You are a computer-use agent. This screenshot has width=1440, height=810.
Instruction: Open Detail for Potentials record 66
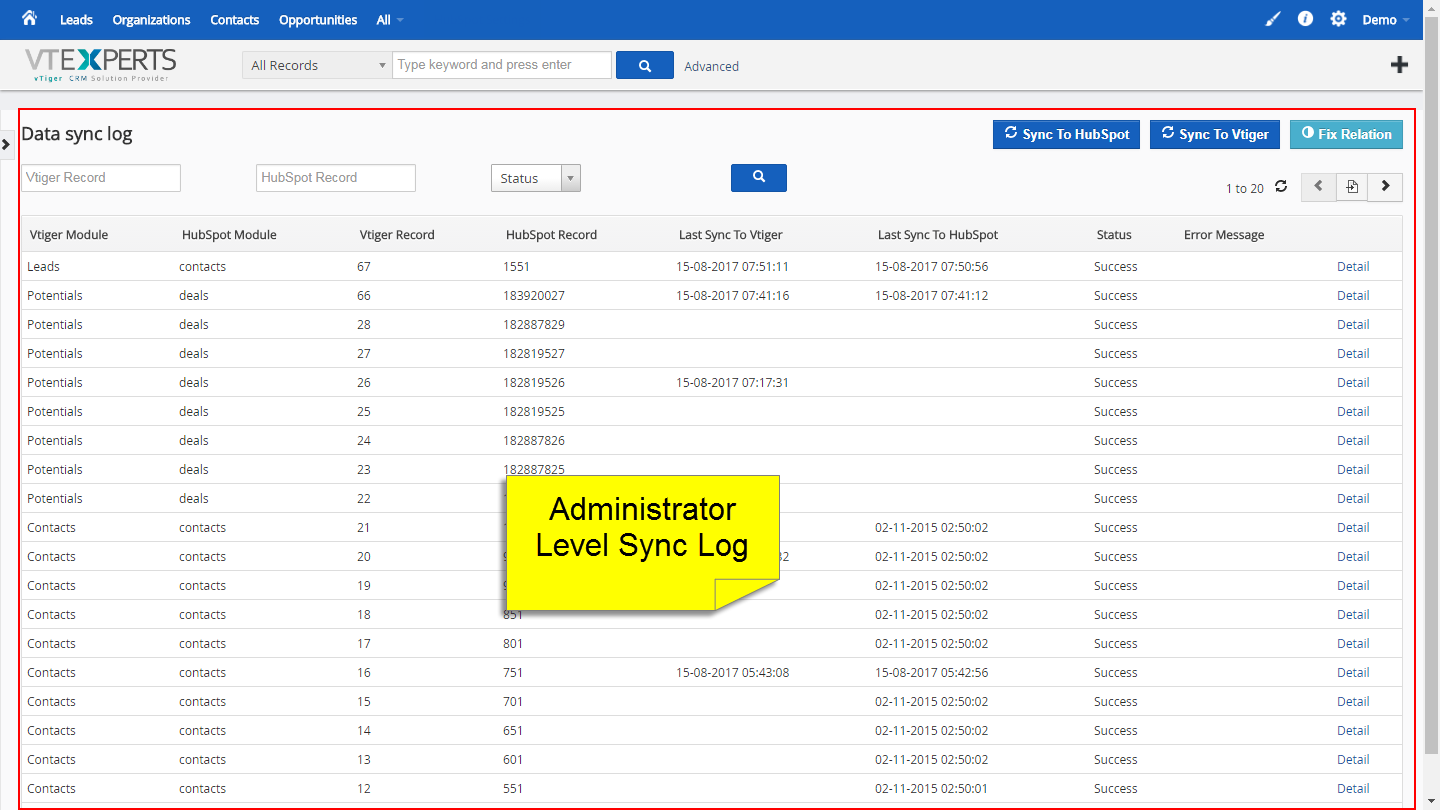click(x=1353, y=295)
